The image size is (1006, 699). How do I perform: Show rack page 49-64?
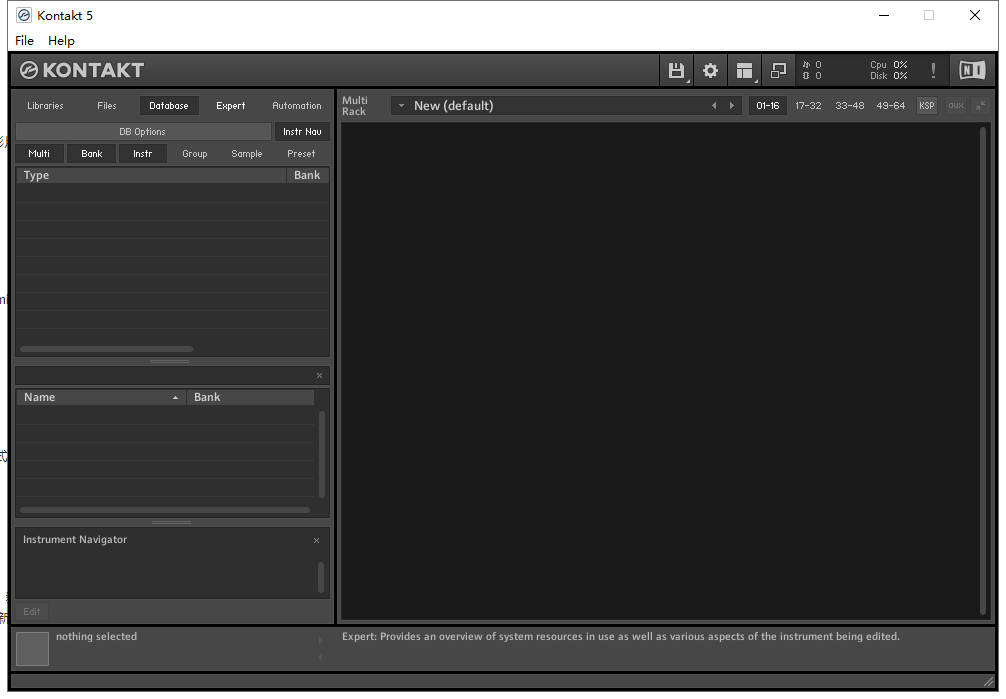(x=891, y=106)
